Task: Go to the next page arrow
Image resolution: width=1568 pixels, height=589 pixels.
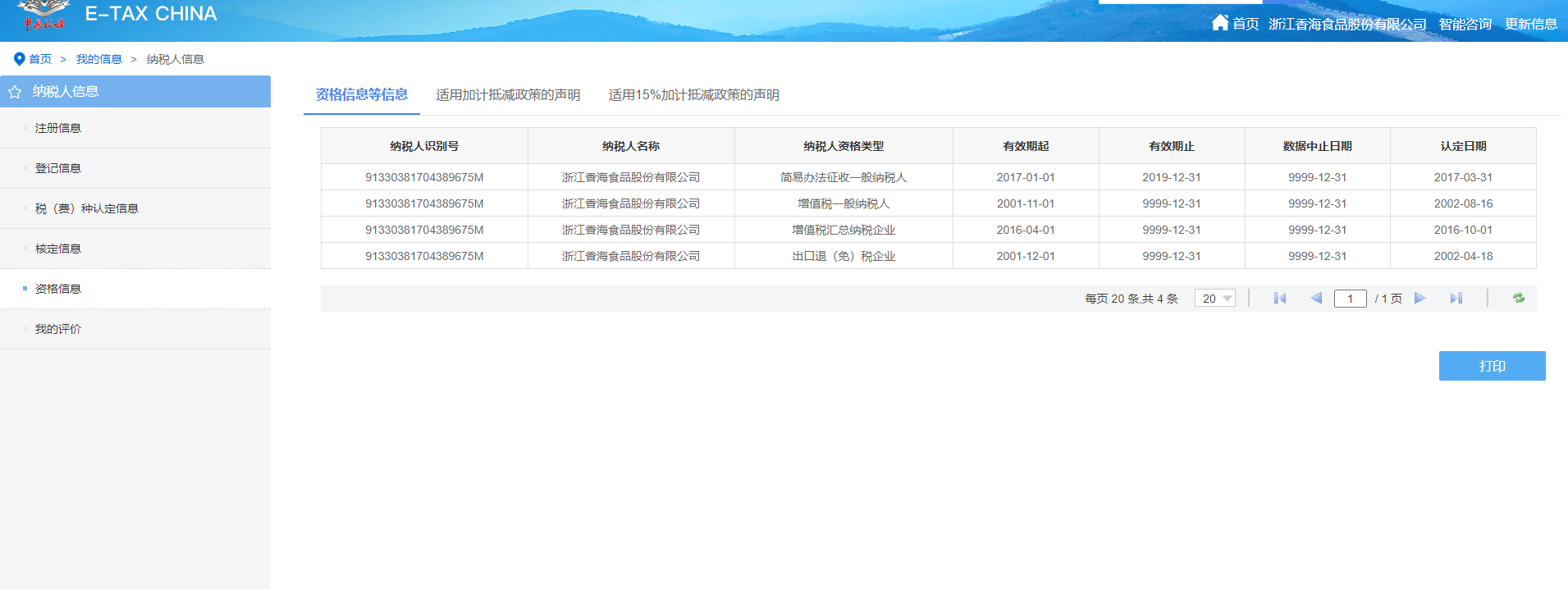Action: coord(1420,299)
